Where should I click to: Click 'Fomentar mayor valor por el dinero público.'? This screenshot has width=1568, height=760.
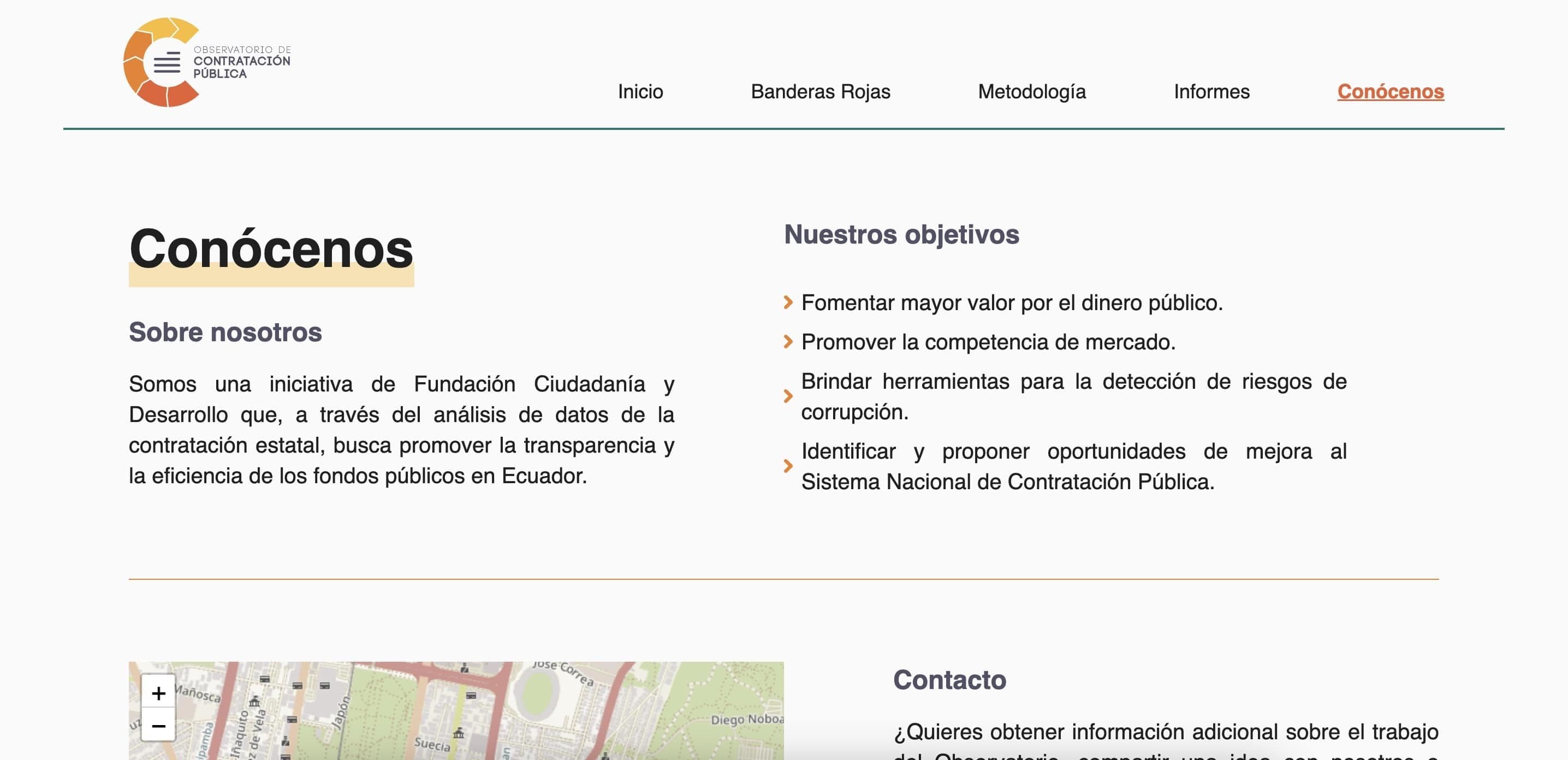[1012, 303]
